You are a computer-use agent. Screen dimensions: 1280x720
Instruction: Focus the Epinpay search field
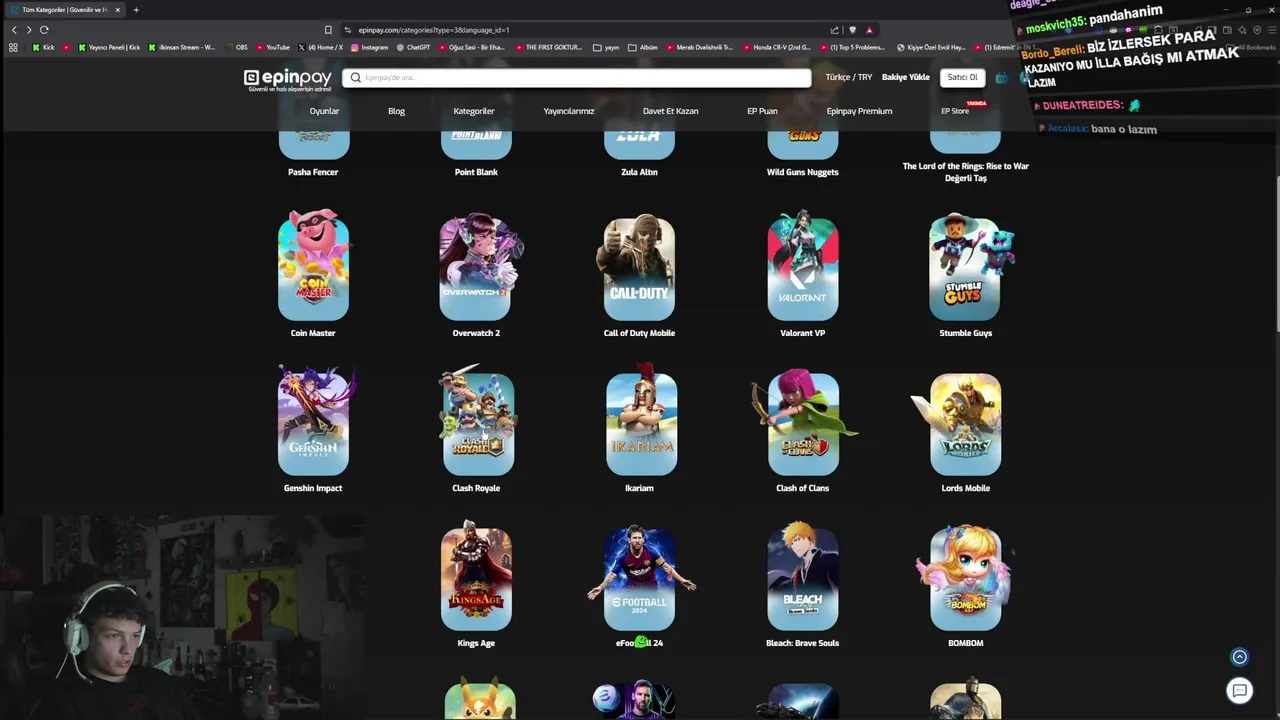(576, 77)
